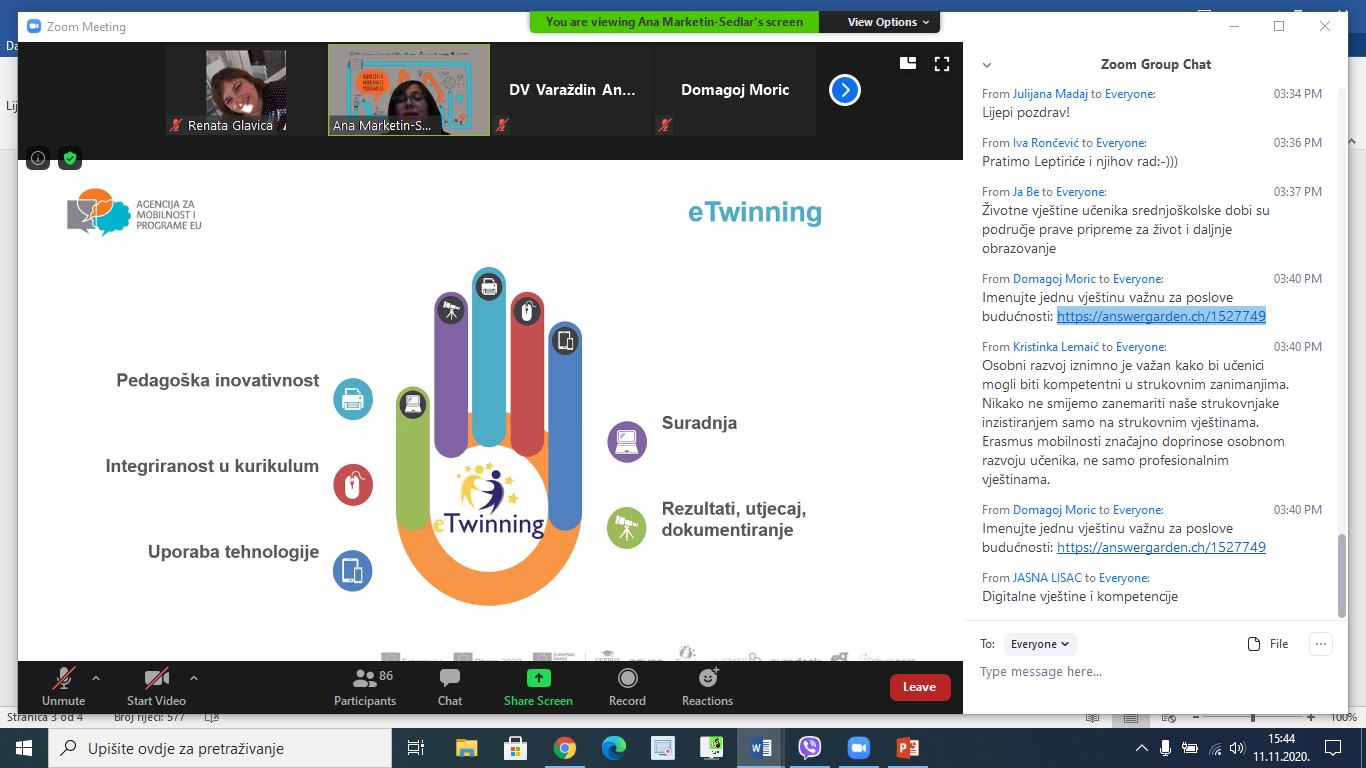
Task: Open the View Options dropdown
Action: point(888,22)
